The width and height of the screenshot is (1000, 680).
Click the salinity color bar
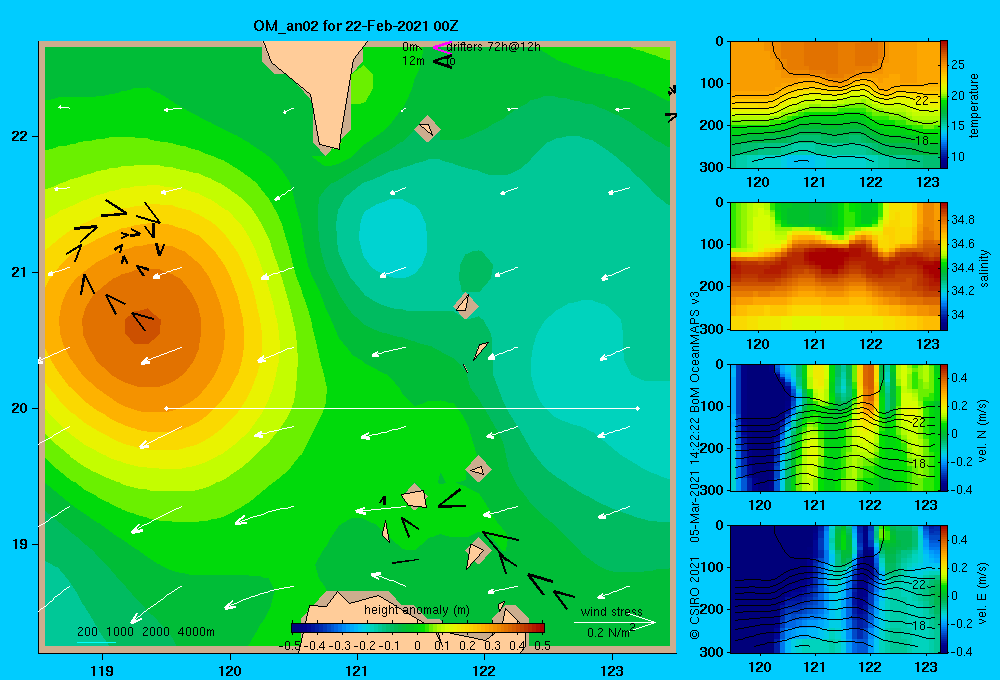point(944,266)
